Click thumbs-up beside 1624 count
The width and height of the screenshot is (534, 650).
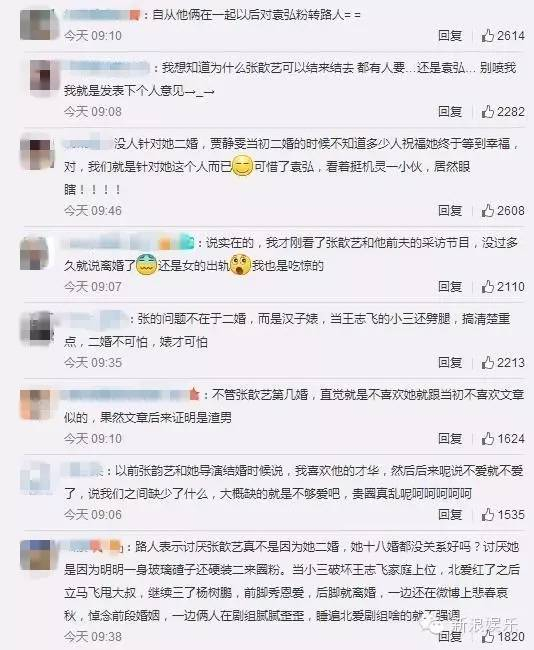coord(488,439)
